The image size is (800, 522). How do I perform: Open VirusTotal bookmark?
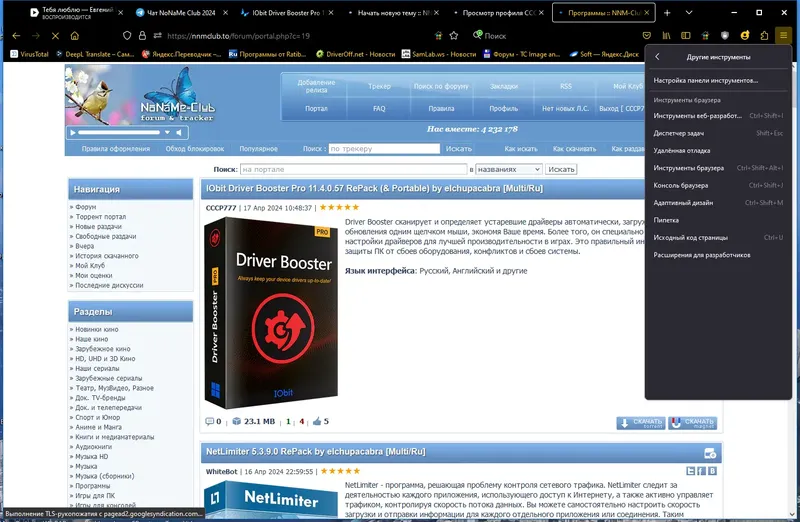[x=29, y=54]
